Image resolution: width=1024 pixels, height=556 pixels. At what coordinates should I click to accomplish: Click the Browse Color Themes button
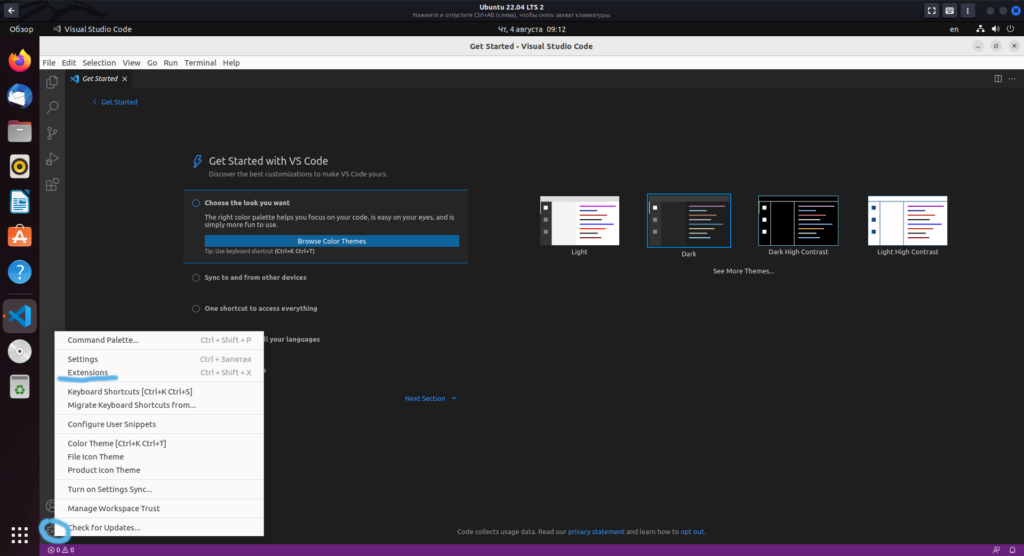331,241
